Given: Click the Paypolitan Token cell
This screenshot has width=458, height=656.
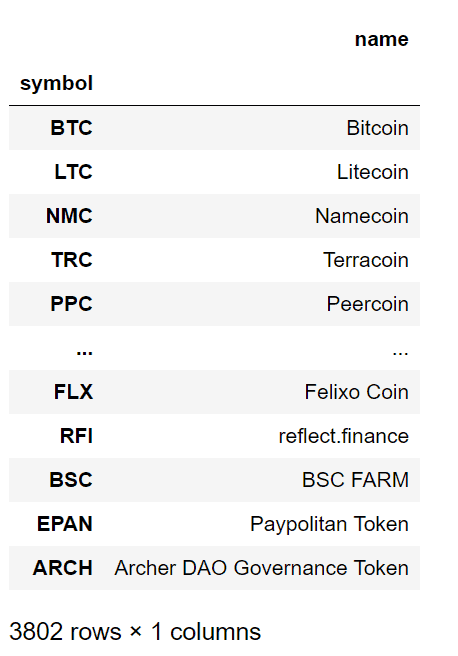Looking at the screenshot, I should pyautogui.click(x=330, y=524).
